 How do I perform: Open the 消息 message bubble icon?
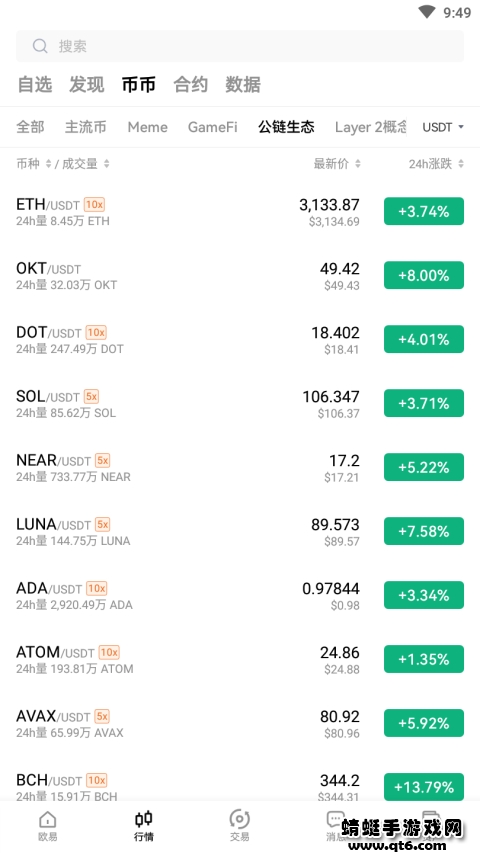tap(334, 819)
